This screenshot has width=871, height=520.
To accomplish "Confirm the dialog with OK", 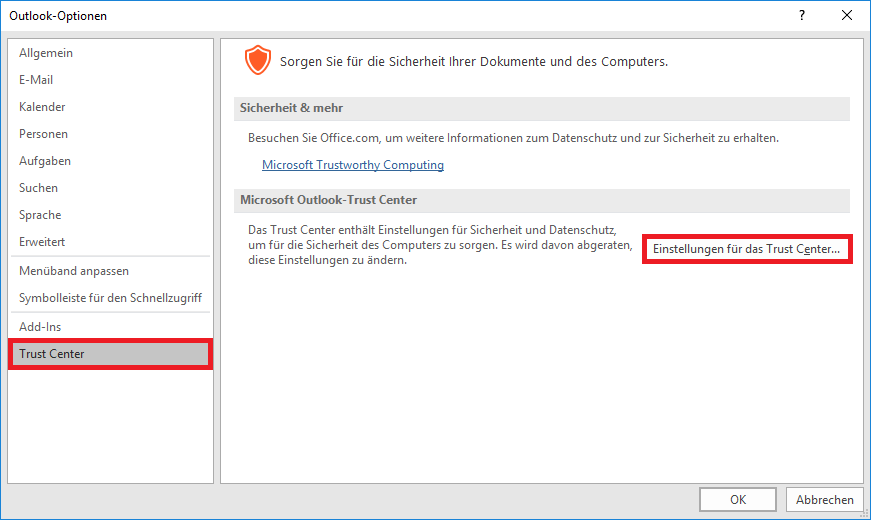I will coord(737,500).
